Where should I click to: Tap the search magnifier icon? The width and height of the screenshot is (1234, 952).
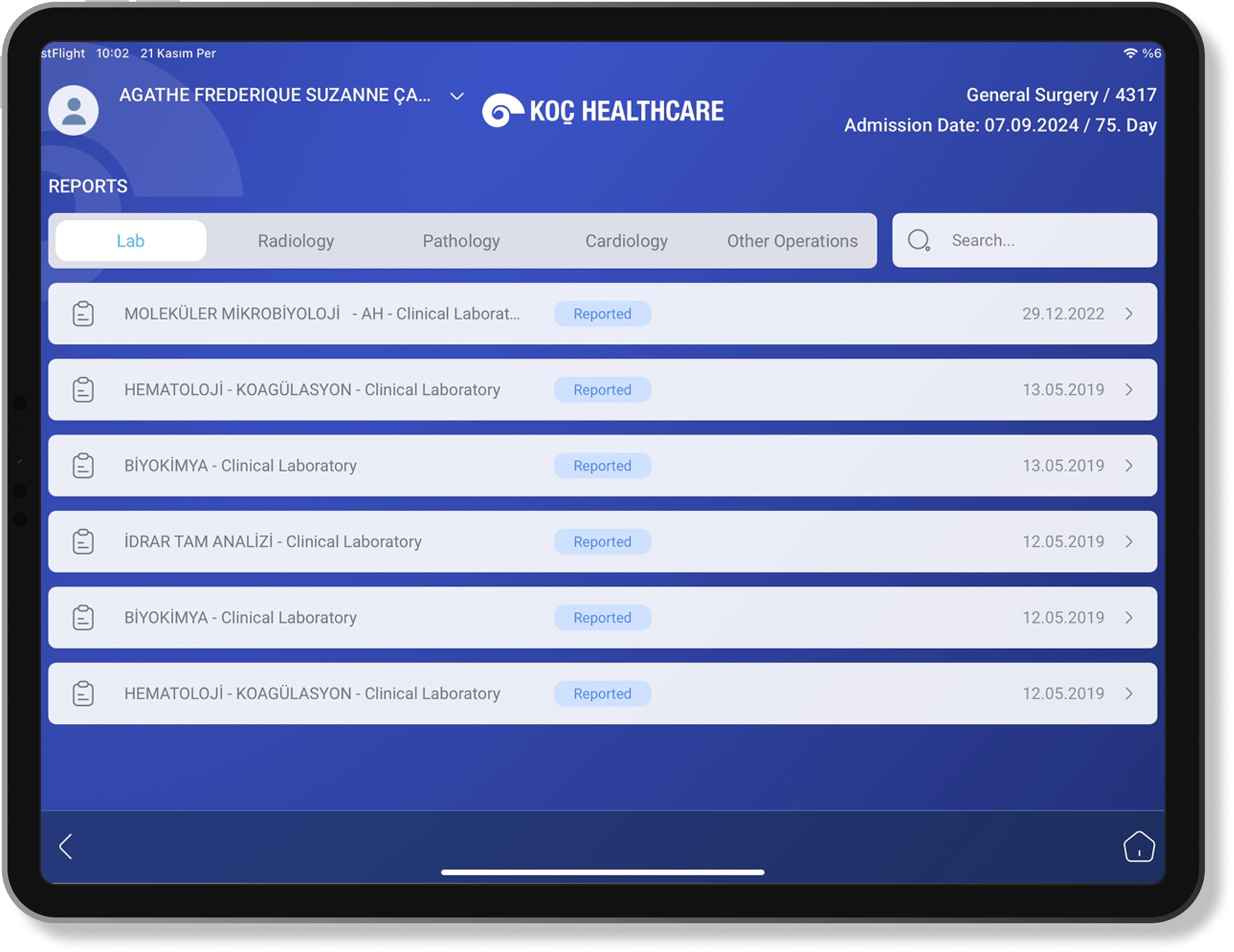click(x=918, y=240)
